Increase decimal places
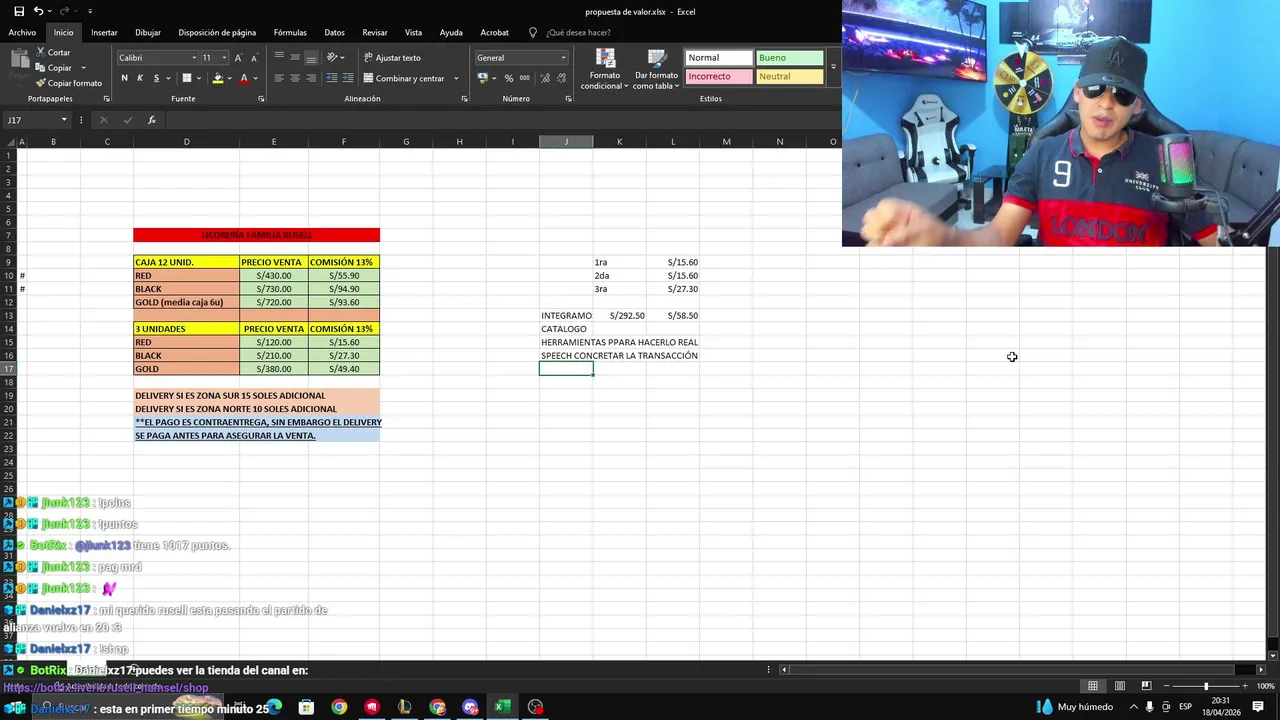Viewport: 1280px width, 720px height. click(x=544, y=78)
